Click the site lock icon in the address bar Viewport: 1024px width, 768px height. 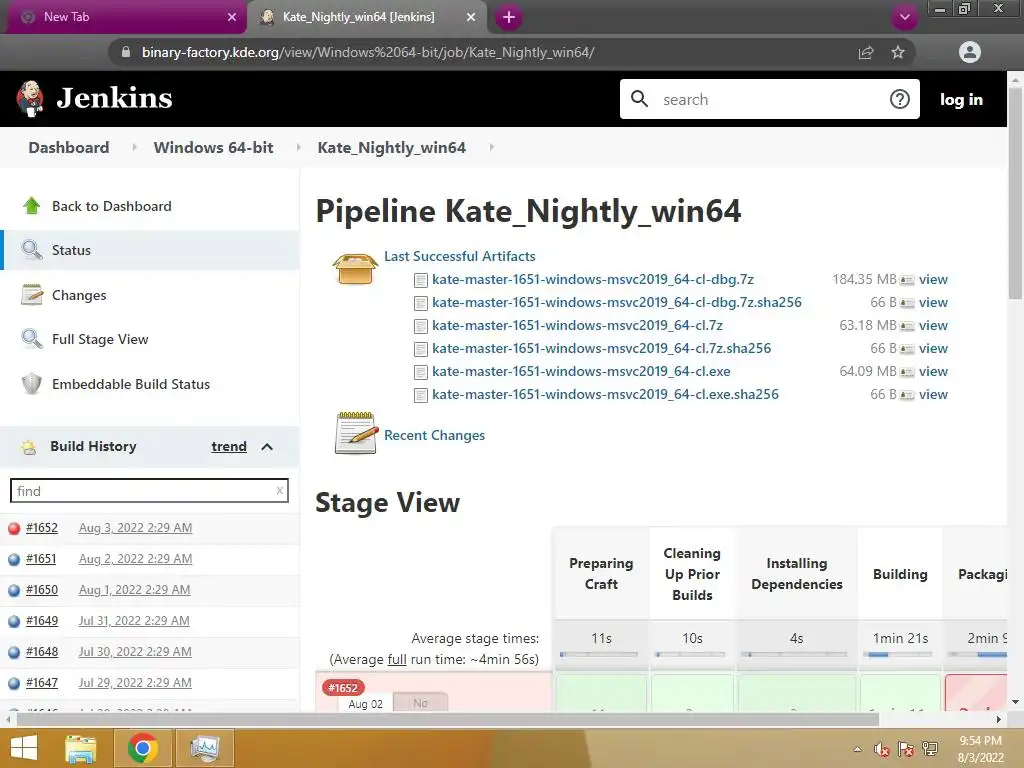(126, 52)
